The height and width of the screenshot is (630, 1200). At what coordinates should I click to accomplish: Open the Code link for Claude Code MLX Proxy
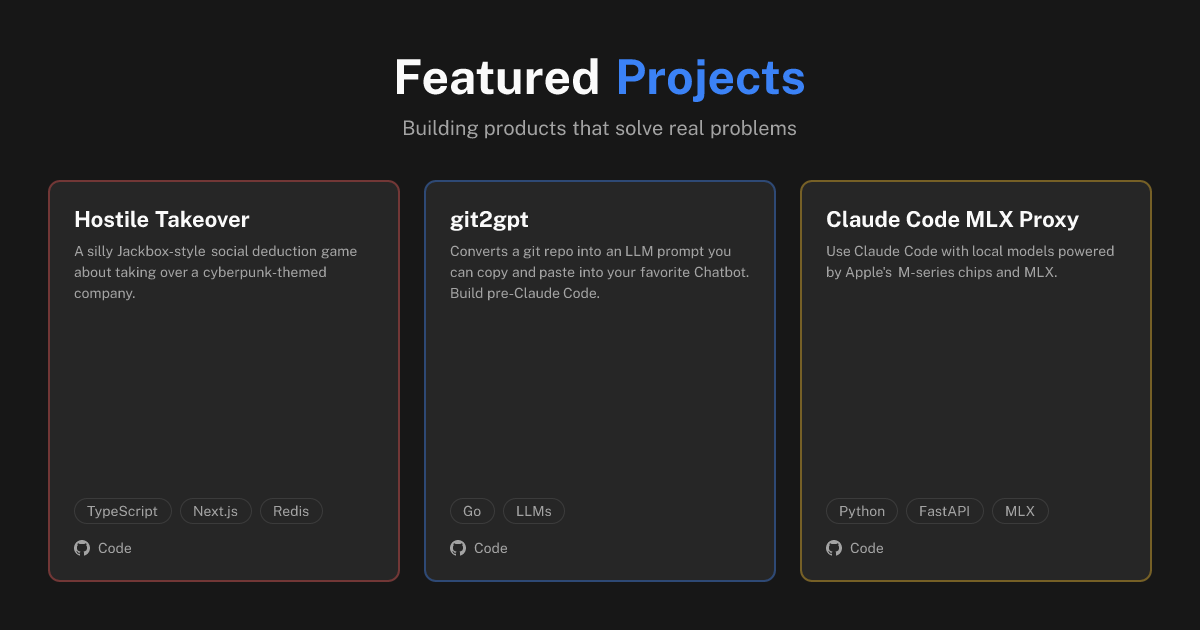866,548
